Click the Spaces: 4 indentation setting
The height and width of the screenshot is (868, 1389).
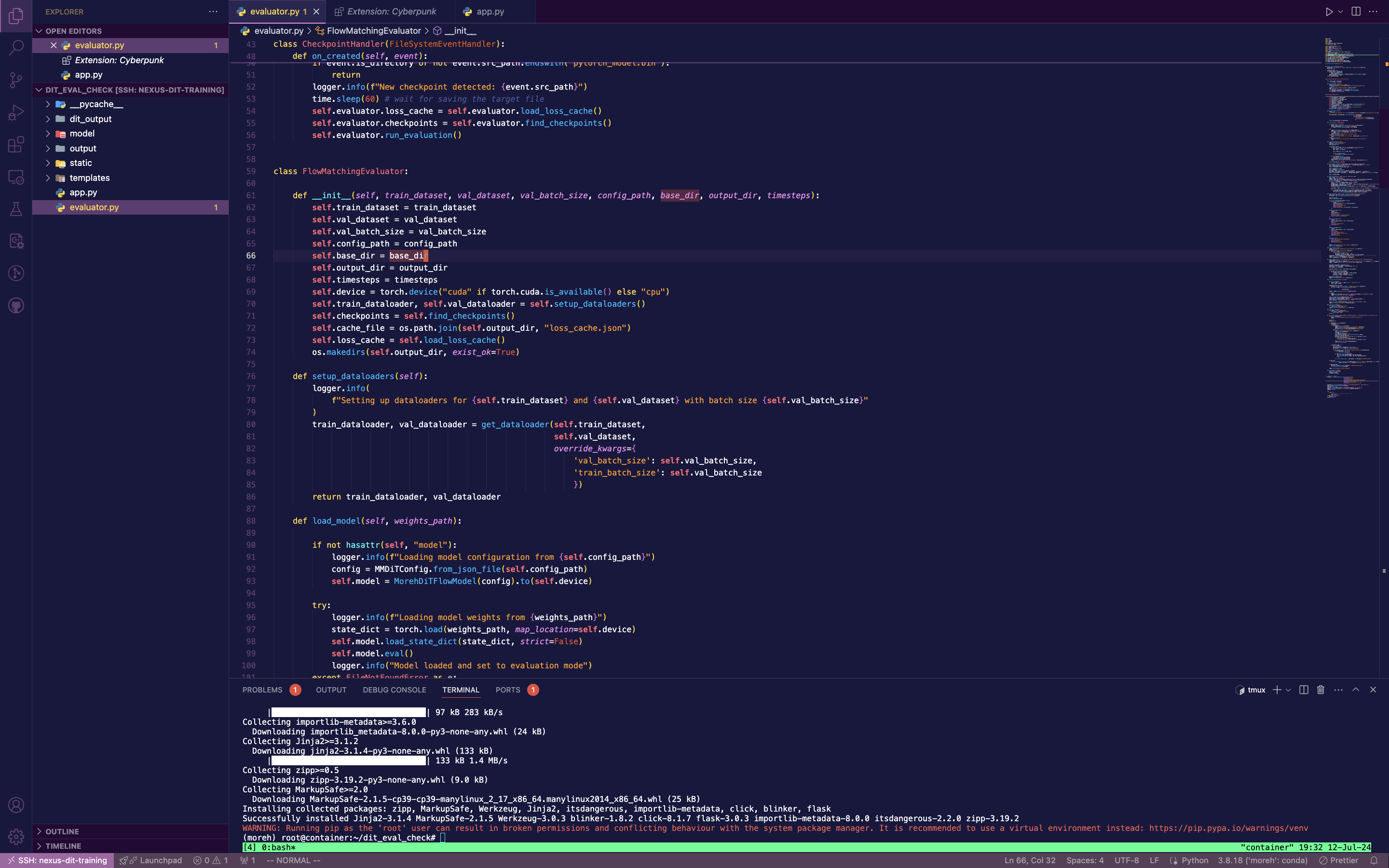pyautogui.click(x=1084, y=860)
